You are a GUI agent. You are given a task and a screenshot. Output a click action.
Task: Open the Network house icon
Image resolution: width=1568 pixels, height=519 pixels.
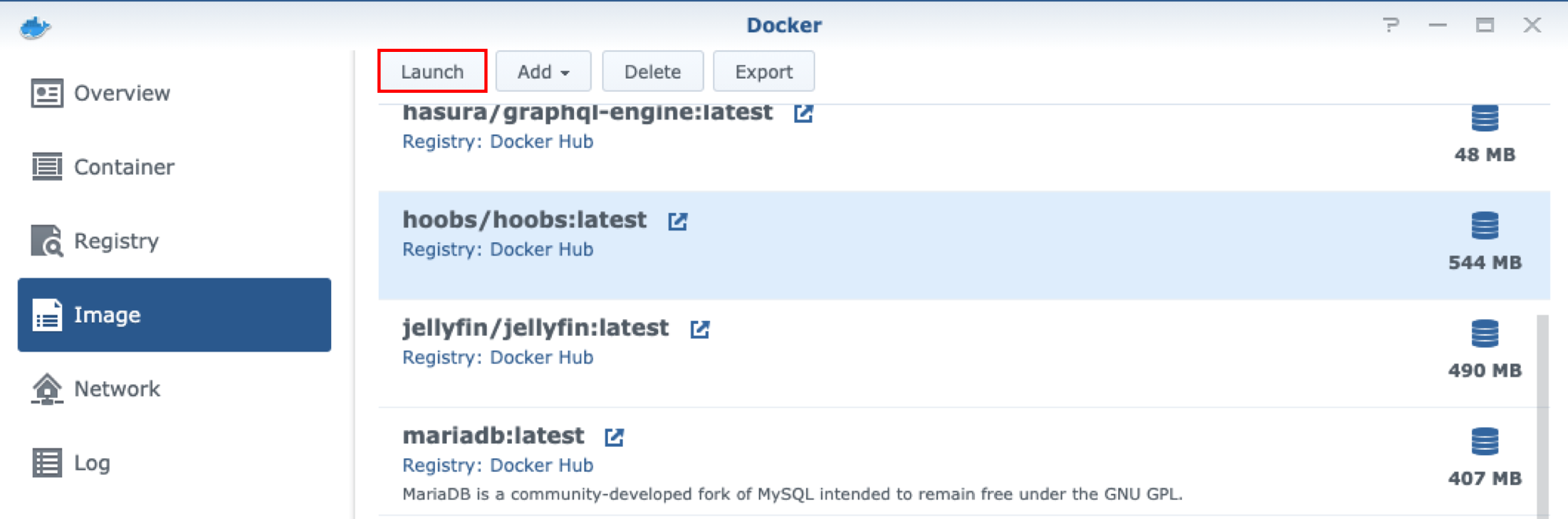(47, 388)
